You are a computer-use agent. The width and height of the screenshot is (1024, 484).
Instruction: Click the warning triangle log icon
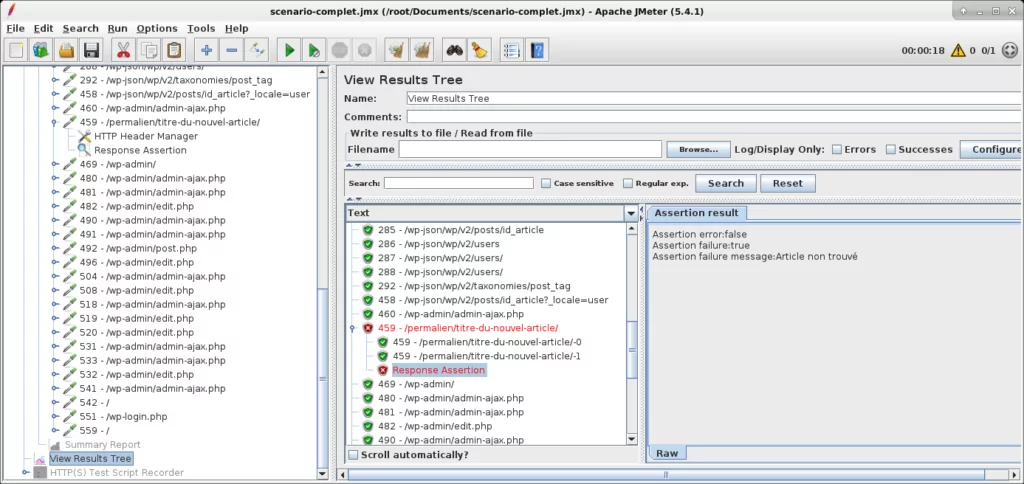(x=957, y=50)
